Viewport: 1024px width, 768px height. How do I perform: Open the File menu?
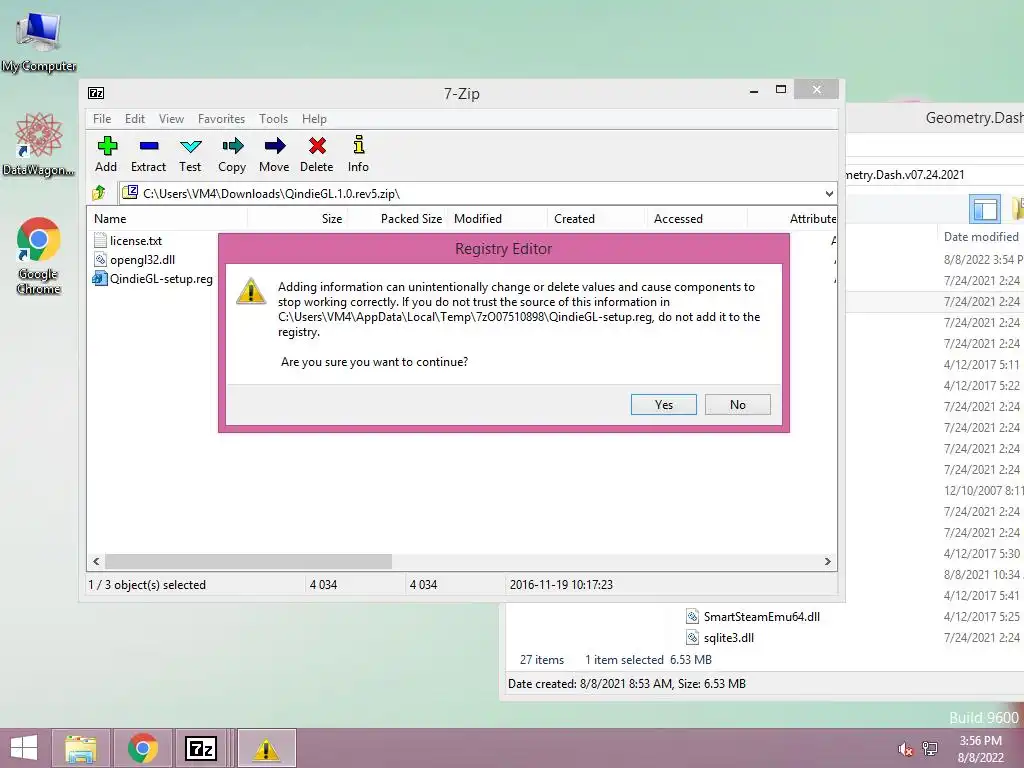(102, 119)
